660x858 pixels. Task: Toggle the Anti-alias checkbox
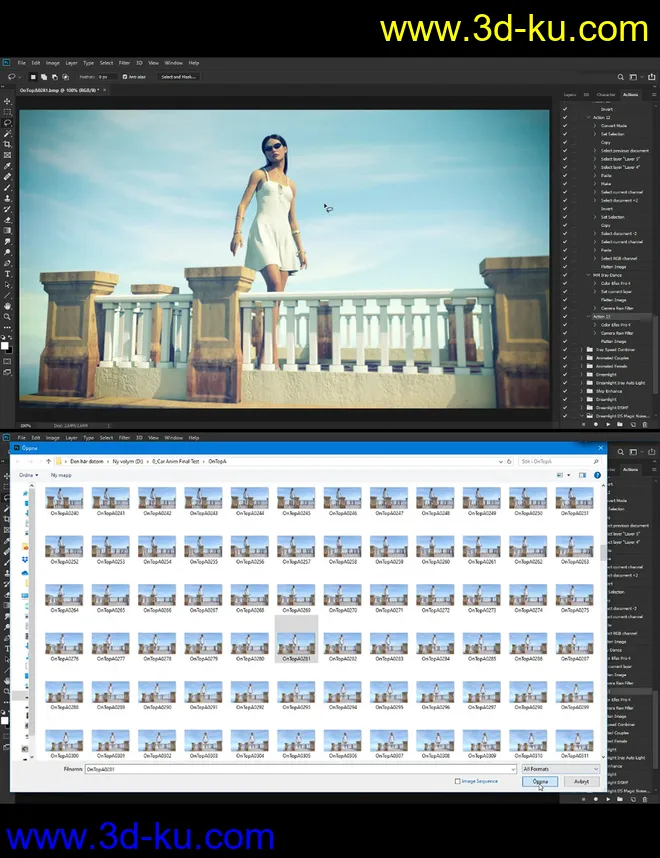pos(125,76)
